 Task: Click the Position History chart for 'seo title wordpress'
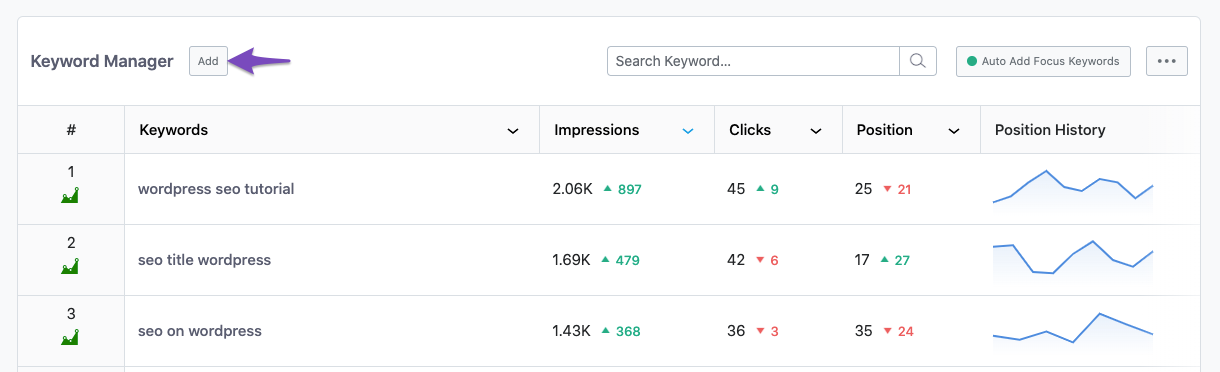[1073, 260]
